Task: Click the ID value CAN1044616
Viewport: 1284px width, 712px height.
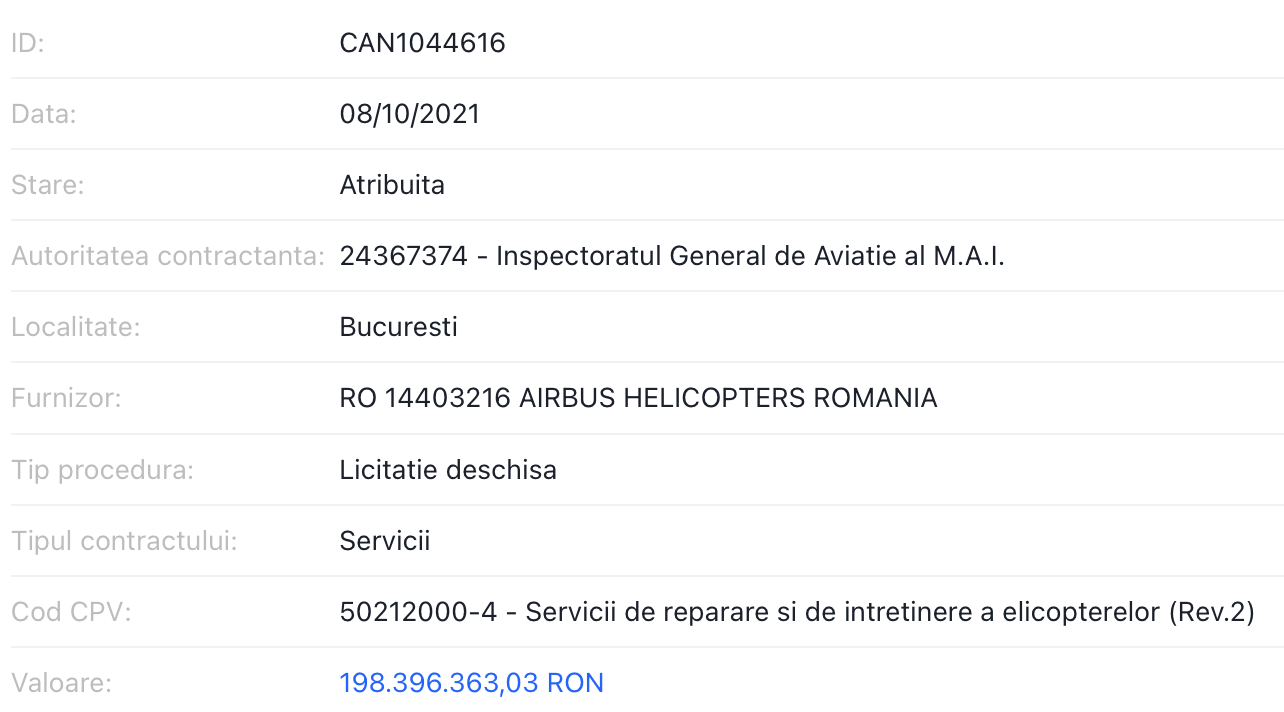Action: tap(422, 43)
